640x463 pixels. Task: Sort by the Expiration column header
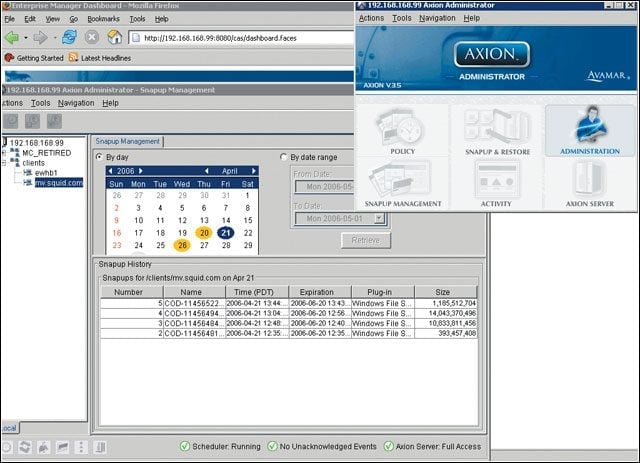tap(320, 292)
